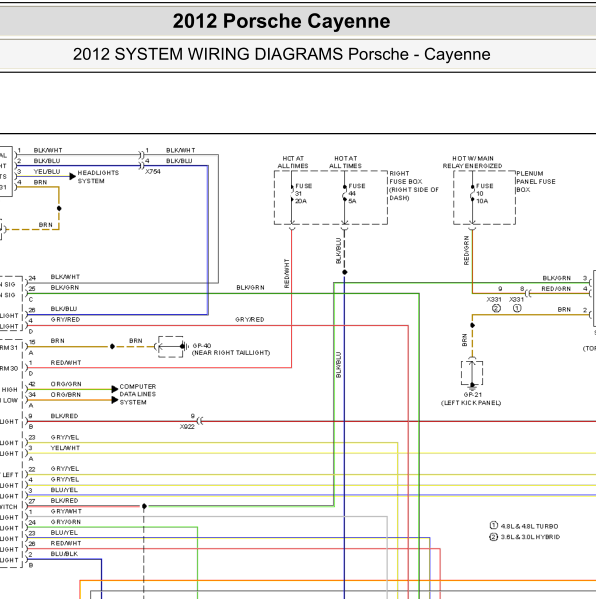Click the splice dot on BLK/RED wire pin 27
Viewport: 596px width, 599px height.
[144, 506]
